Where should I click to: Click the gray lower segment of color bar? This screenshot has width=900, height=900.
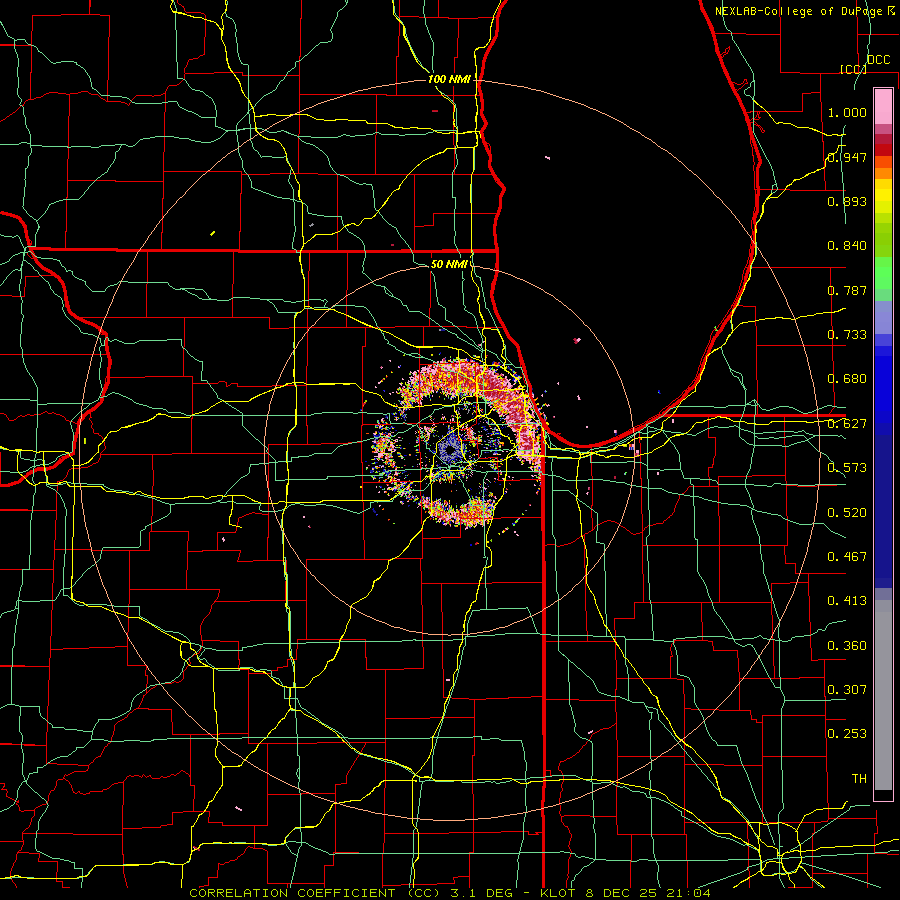[883, 695]
